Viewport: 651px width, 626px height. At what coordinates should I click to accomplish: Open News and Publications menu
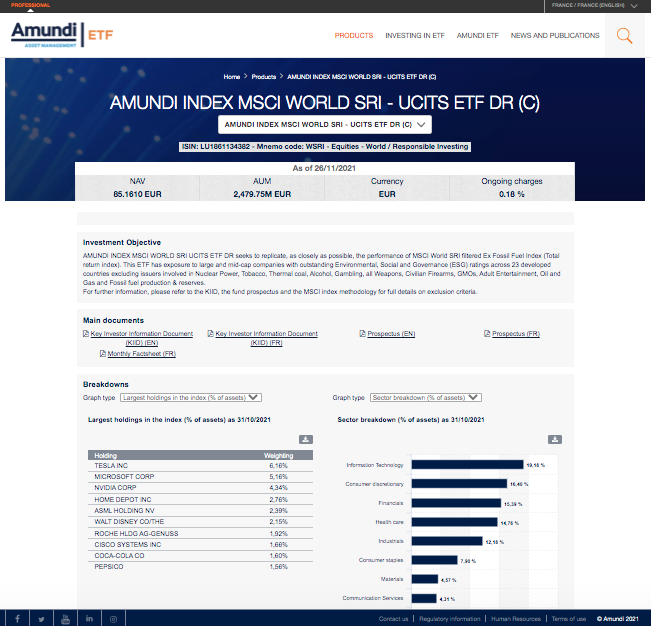555,36
